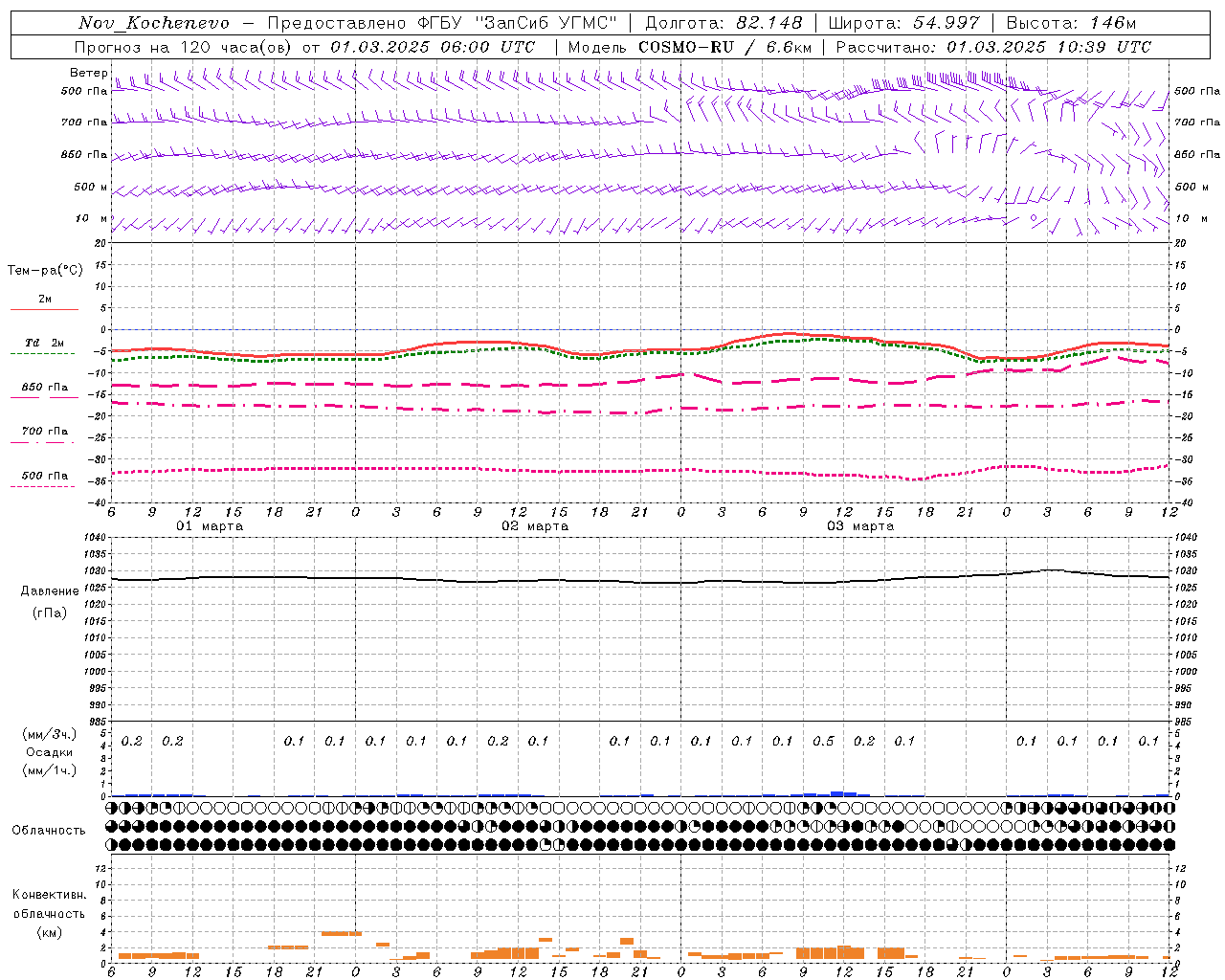Click the '(мм/1ч.)' precipitation unit label

[49, 770]
